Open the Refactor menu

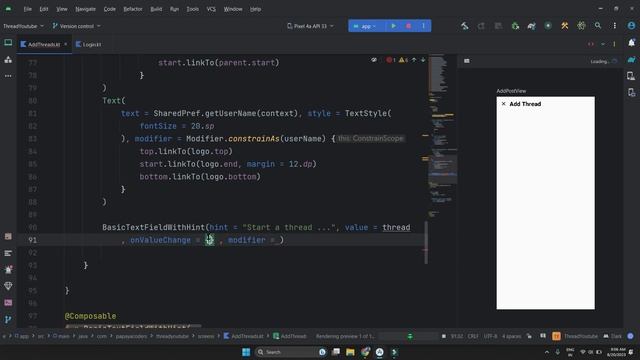pyautogui.click(x=133, y=9)
